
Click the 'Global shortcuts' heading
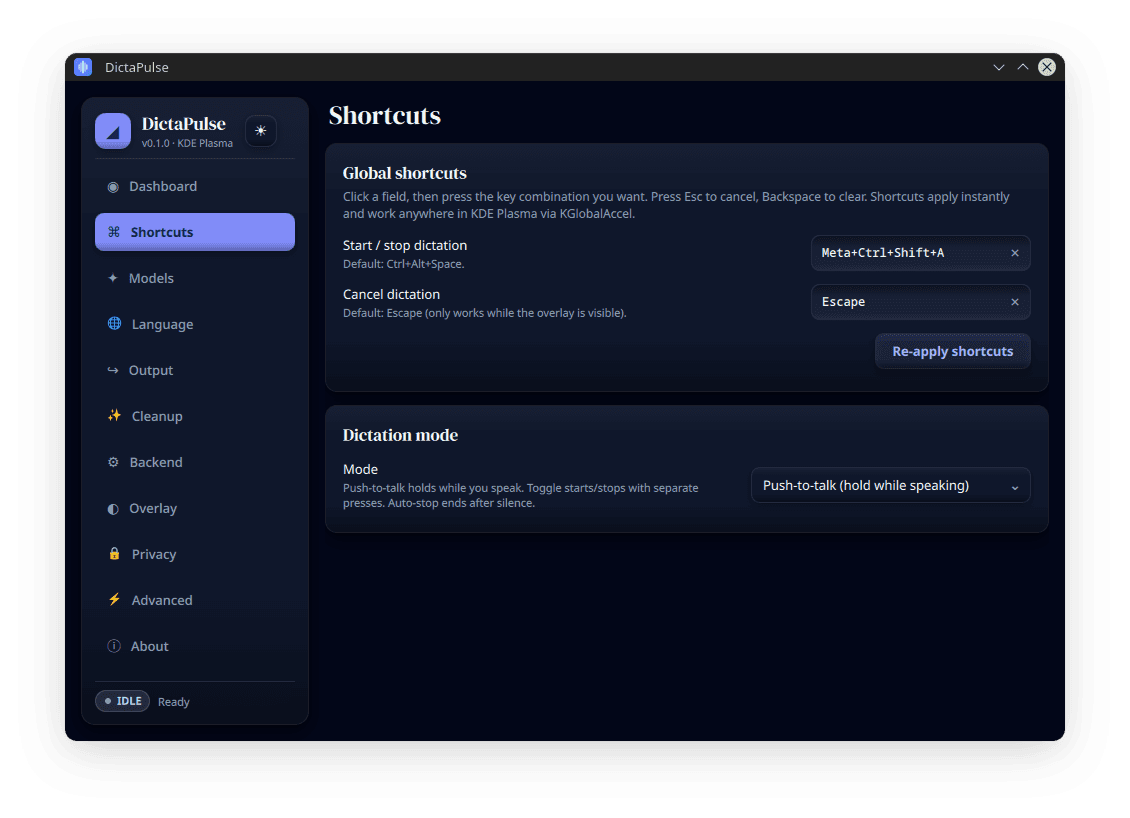coord(404,173)
